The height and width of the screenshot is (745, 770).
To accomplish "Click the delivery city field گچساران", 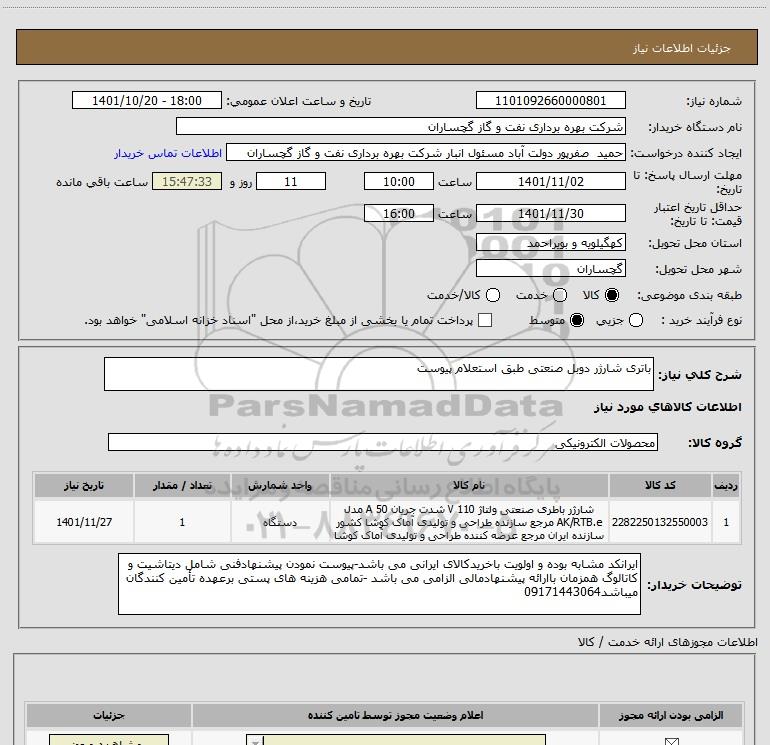I will coord(550,269).
